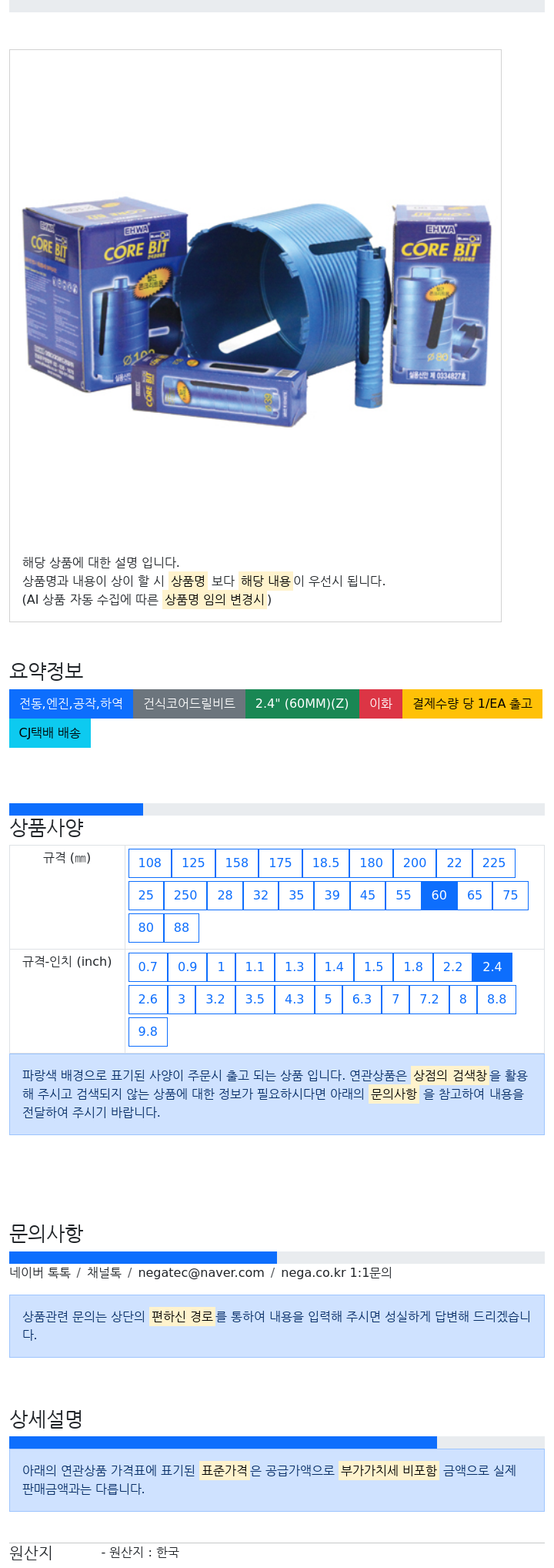Select the red 이화 brand tag

[381, 704]
